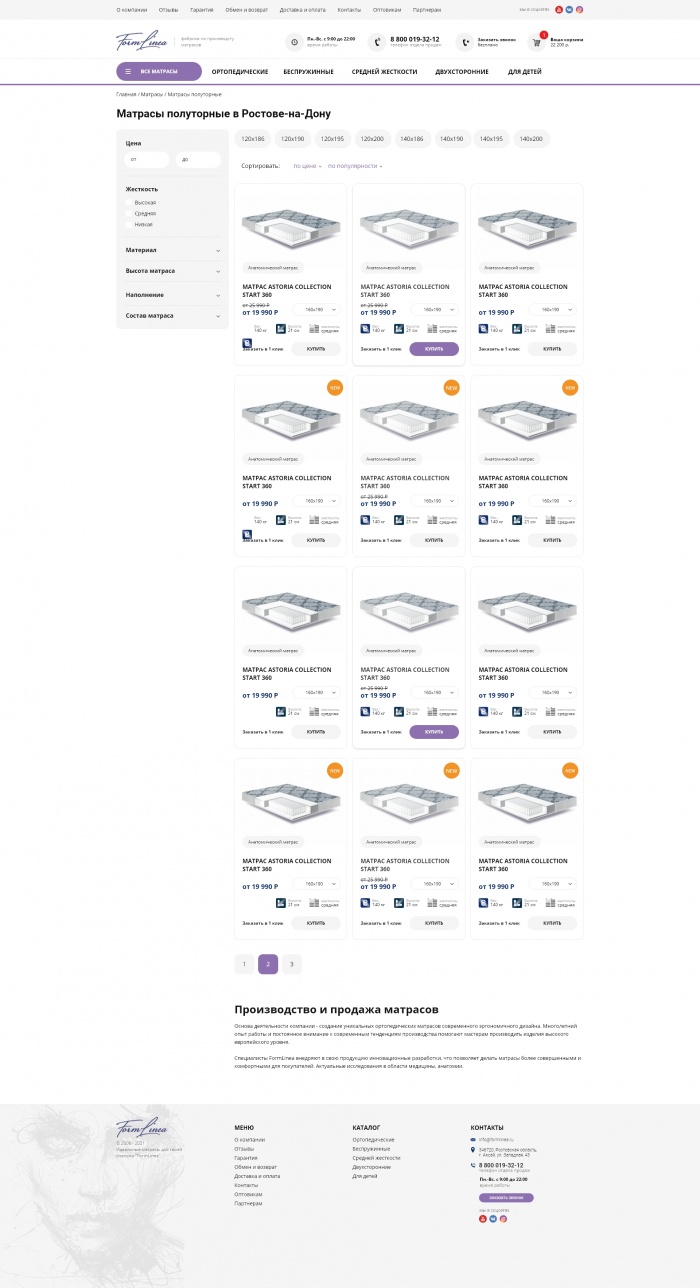The image size is (700, 1288).
Task: Check the 'Средняя' firmness checkbox
Action: pyautogui.click(x=130, y=213)
